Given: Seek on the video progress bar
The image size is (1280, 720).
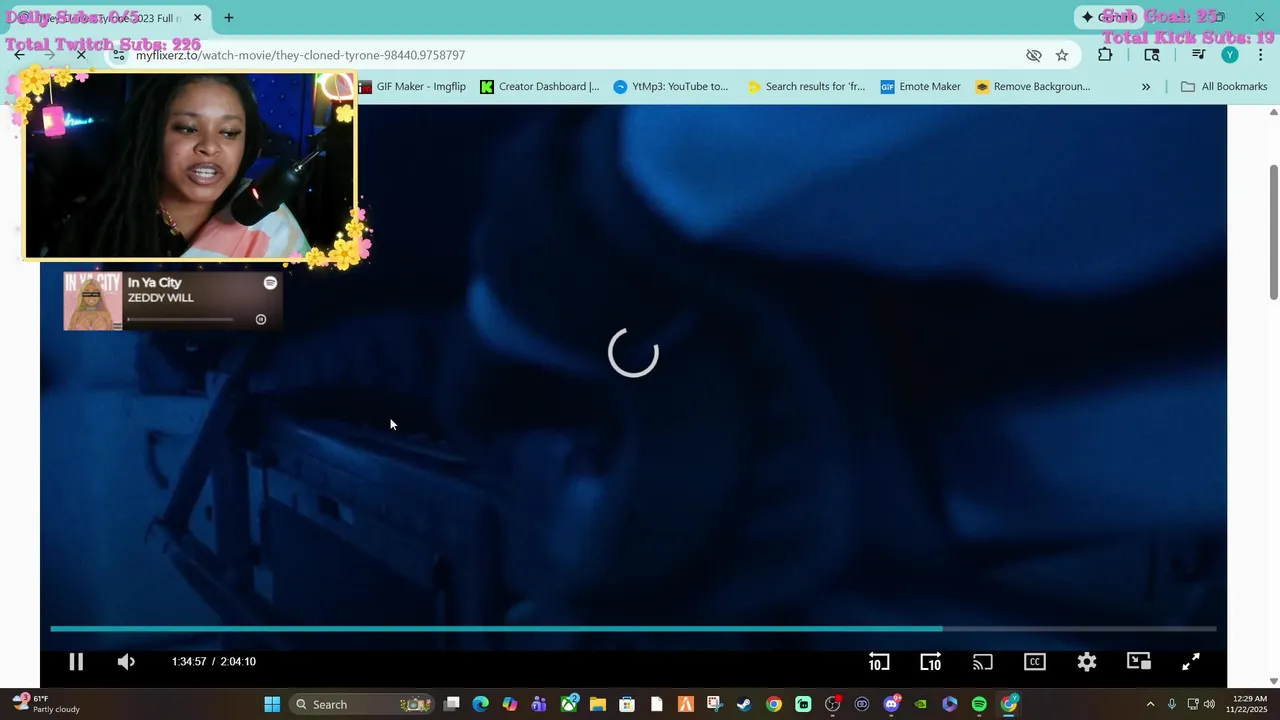Looking at the screenshot, I should pos(633,629).
